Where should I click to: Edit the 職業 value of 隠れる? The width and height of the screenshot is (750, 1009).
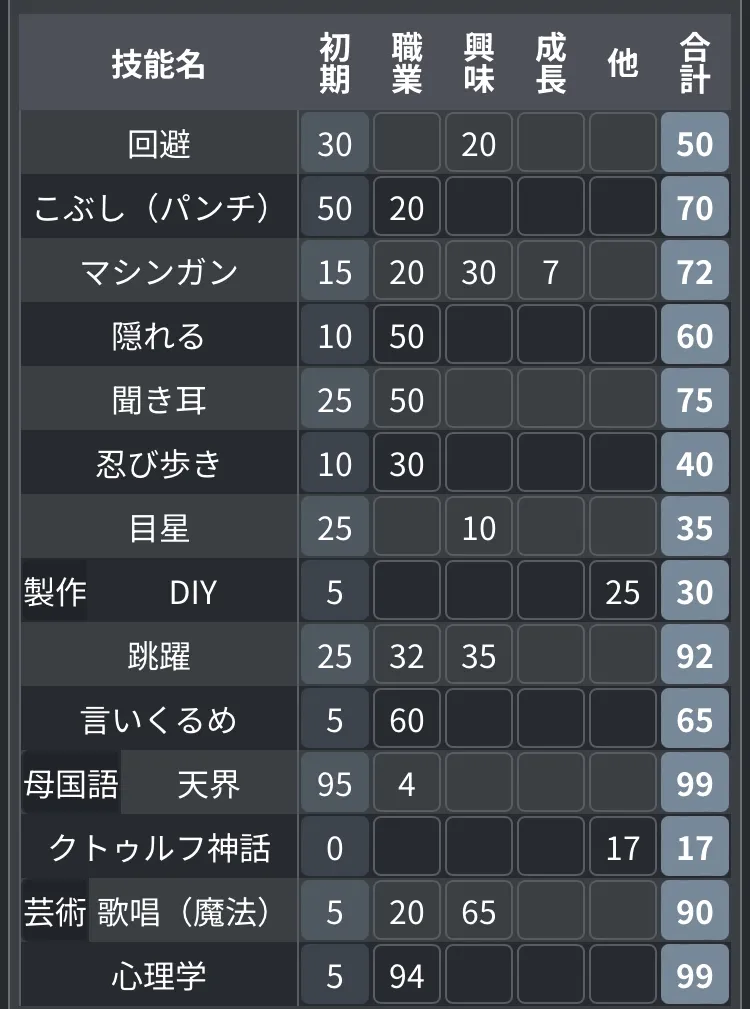tap(407, 337)
